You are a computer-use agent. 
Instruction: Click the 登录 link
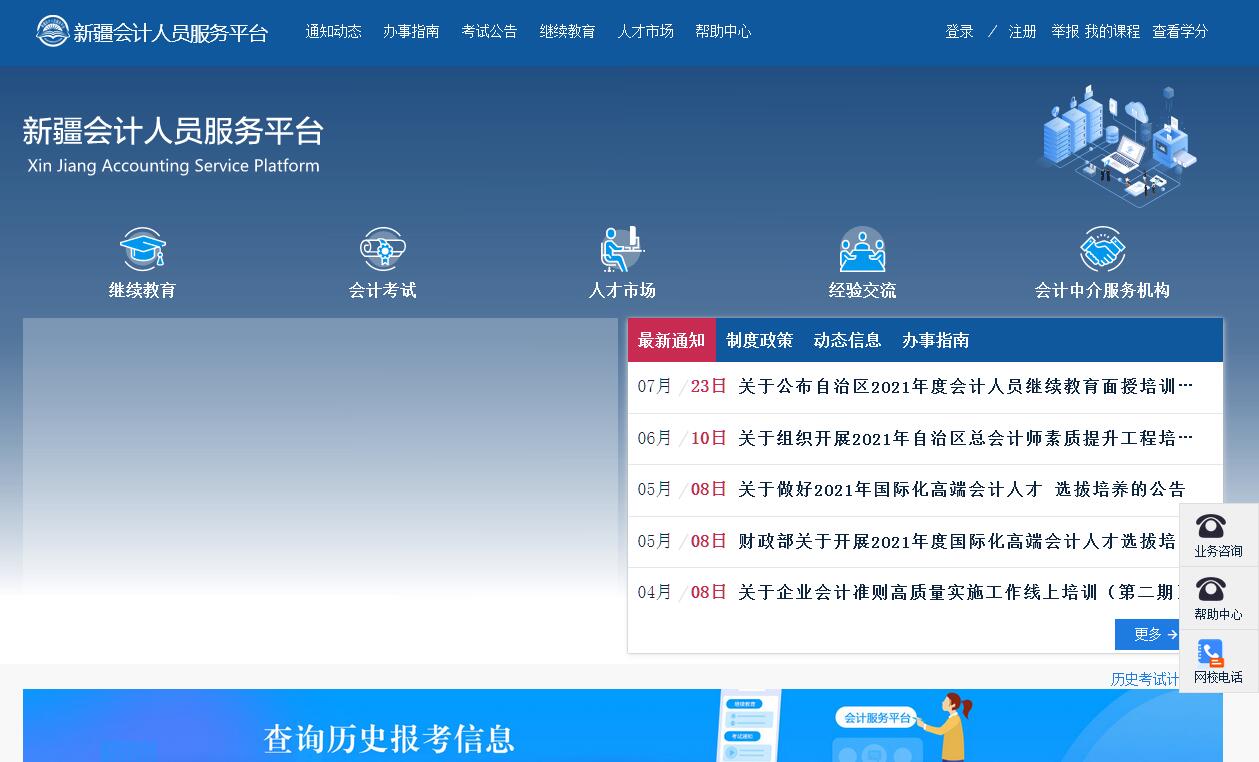pyautogui.click(x=959, y=32)
